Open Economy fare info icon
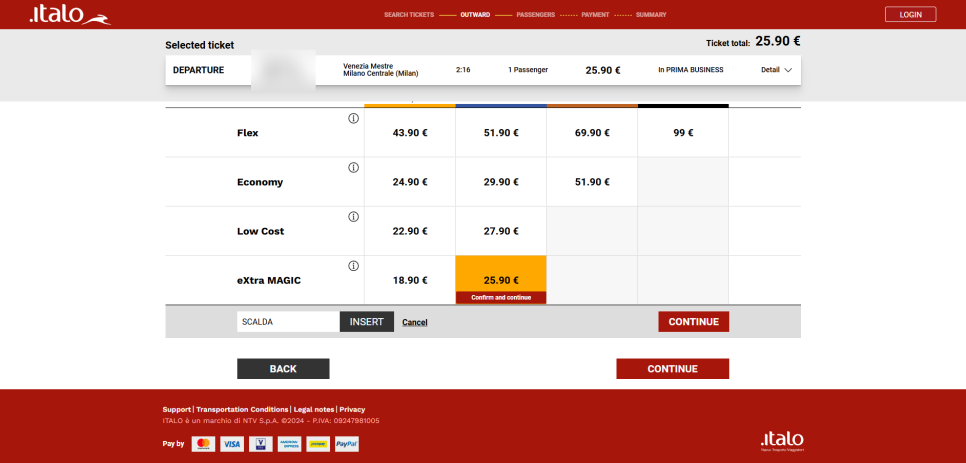The width and height of the screenshot is (966, 463). point(353,167)
